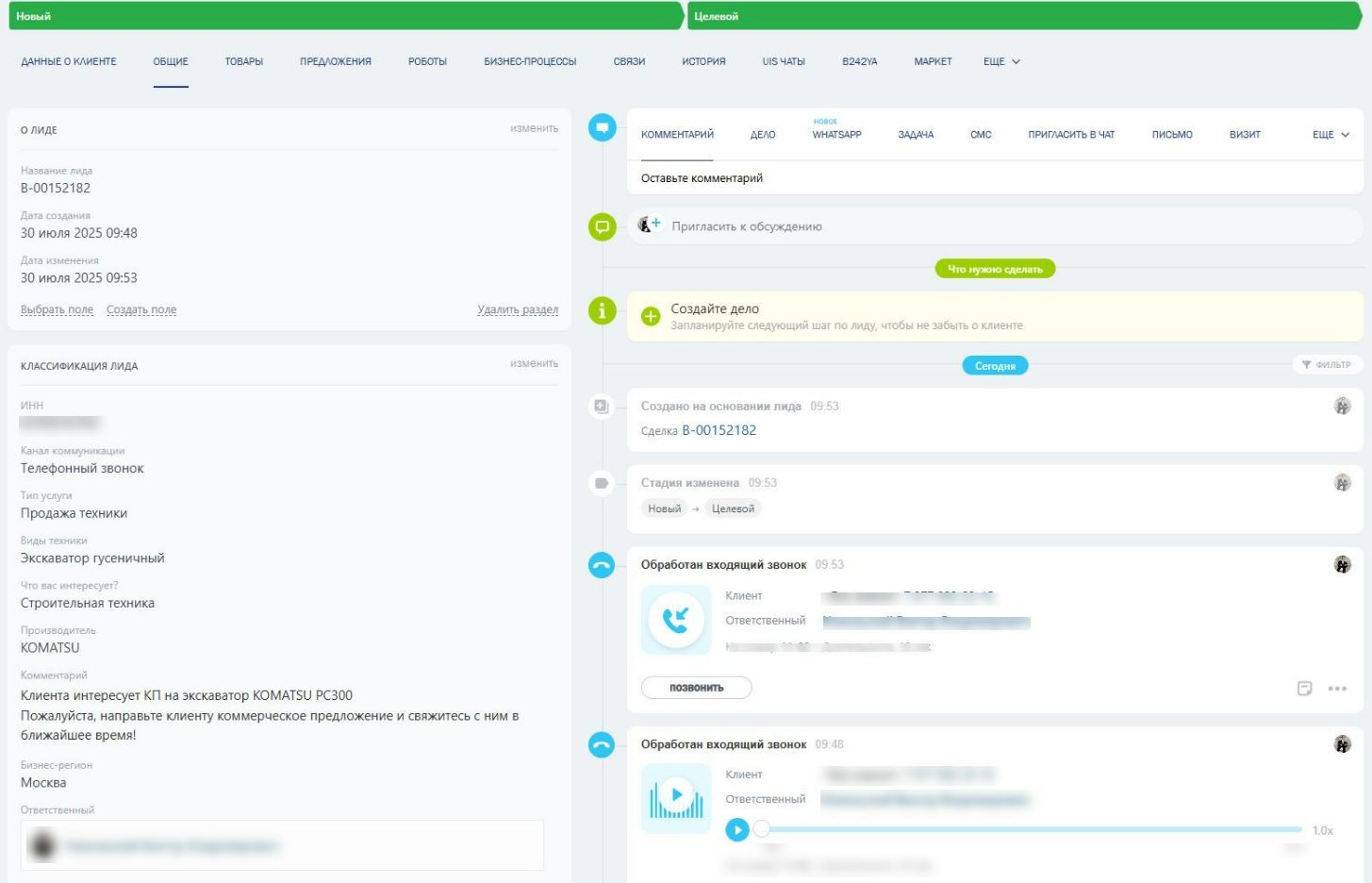Play the call recording from 09:48
The height and width of the screenshot is (883, 1372).
pyautogui.click(x=737, y=829)
